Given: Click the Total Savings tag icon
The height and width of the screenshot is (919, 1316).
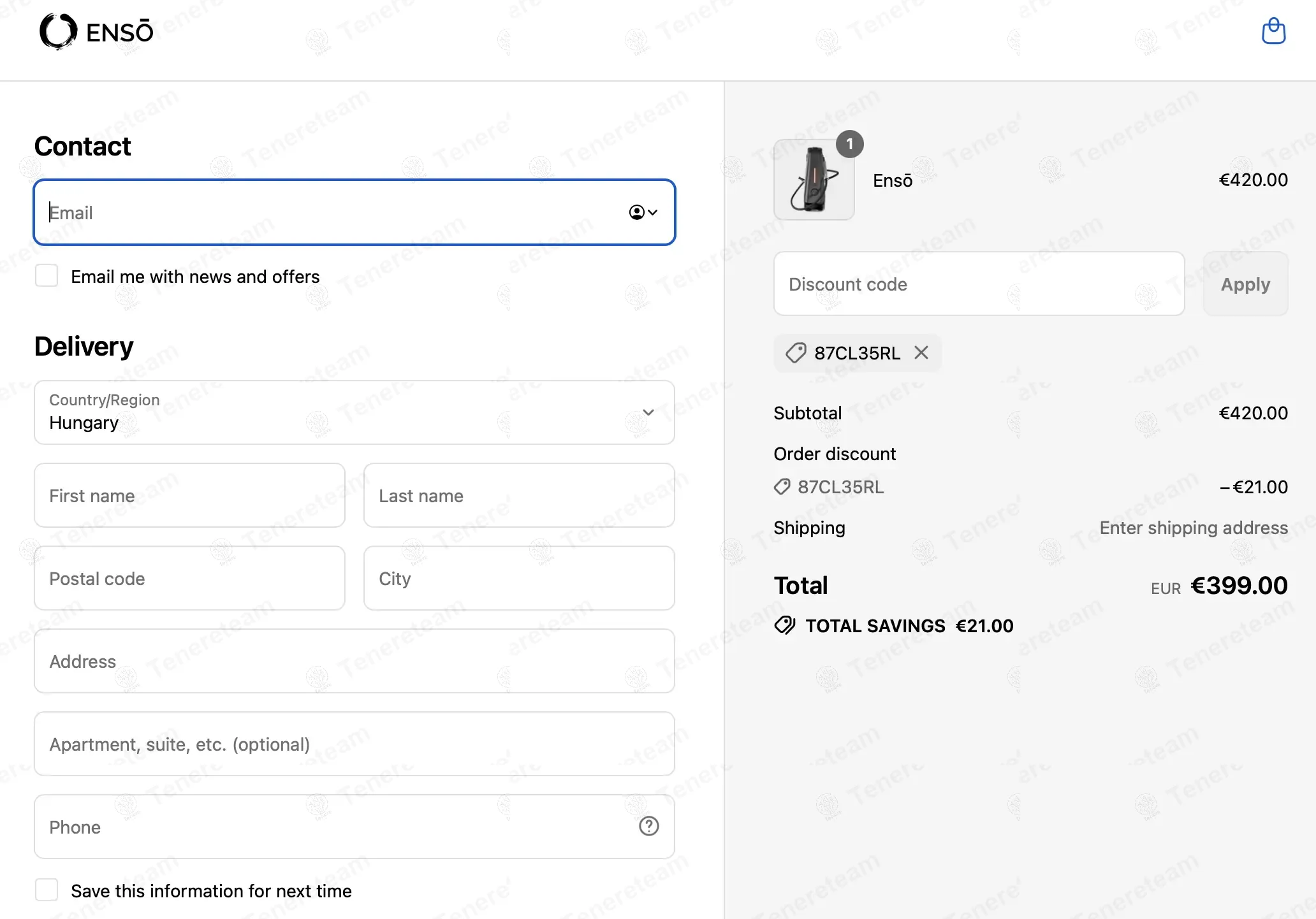Looking at the screenshot, I should (x=784, y=626).
